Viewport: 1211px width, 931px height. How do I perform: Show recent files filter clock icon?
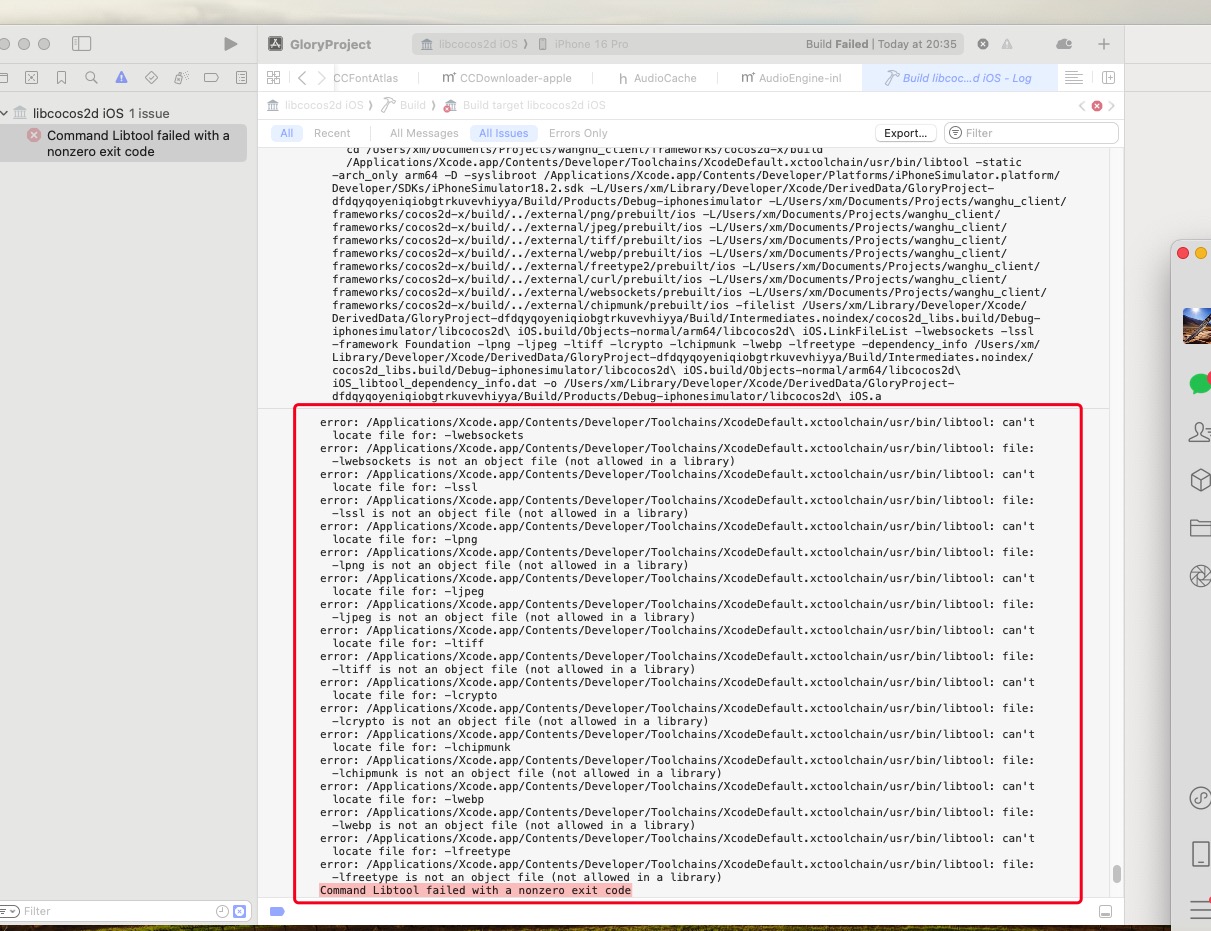point(222,911)
